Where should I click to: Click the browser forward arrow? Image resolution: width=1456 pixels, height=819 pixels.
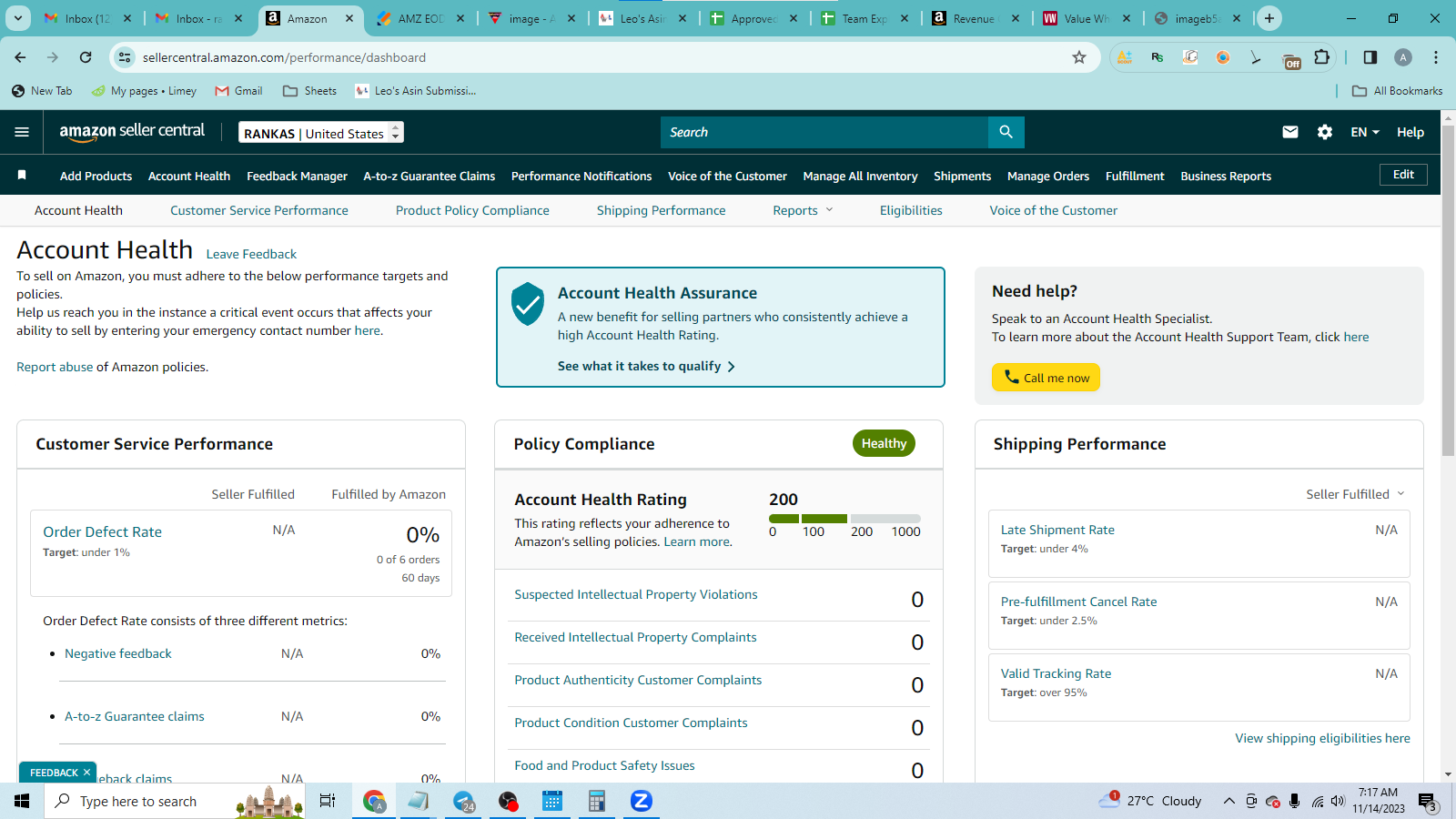click(53, 57)
